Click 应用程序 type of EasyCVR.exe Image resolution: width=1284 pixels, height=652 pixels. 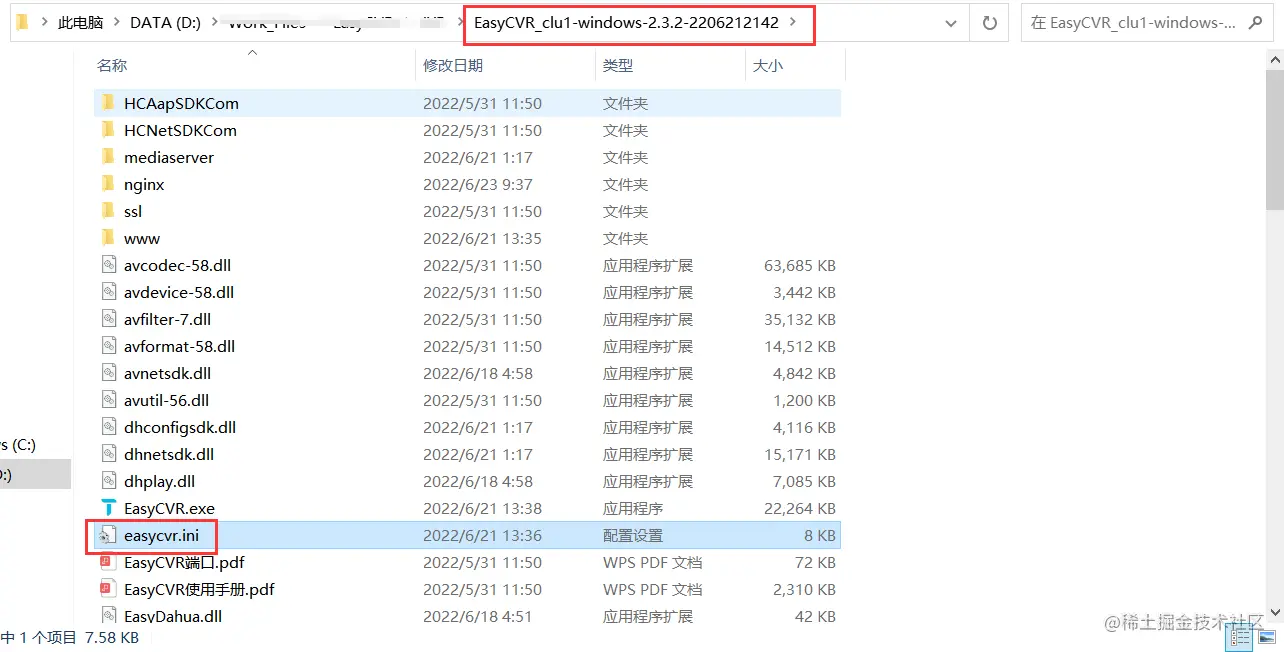(632, 508)
